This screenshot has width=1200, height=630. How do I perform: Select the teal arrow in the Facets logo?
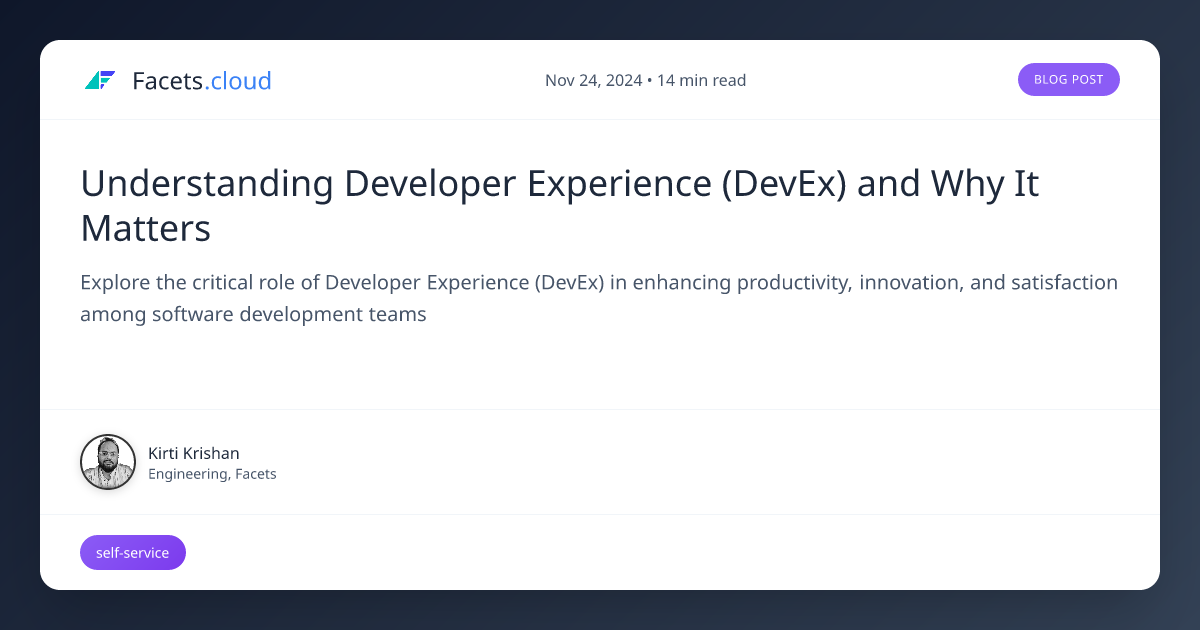tap(95, 84)
